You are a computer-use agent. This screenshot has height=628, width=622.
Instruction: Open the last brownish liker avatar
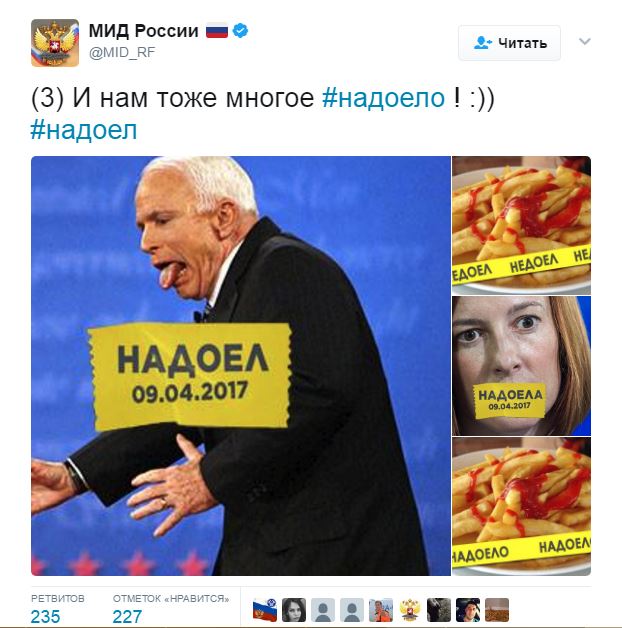point(497,610)
